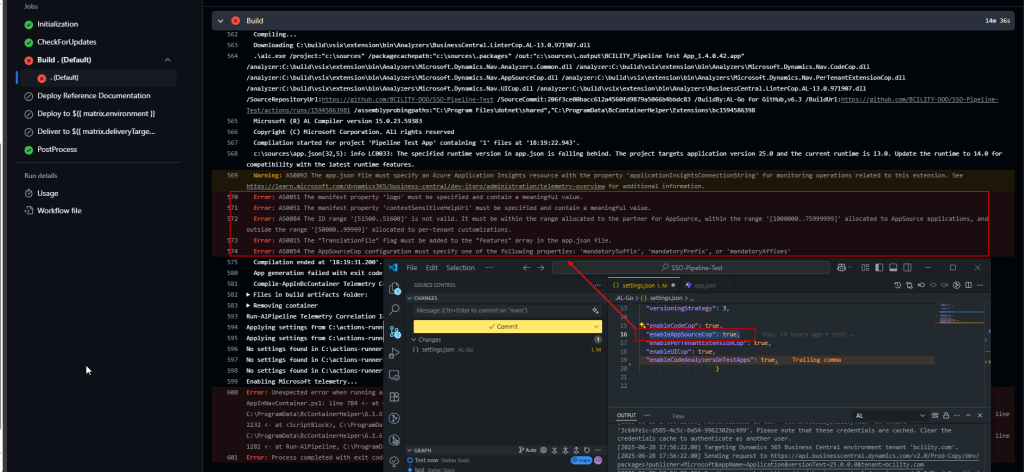Viewport: 1024px width, 472px height.
Task: Click the Auto branch selector in Graph header
Action: (528, 450)
